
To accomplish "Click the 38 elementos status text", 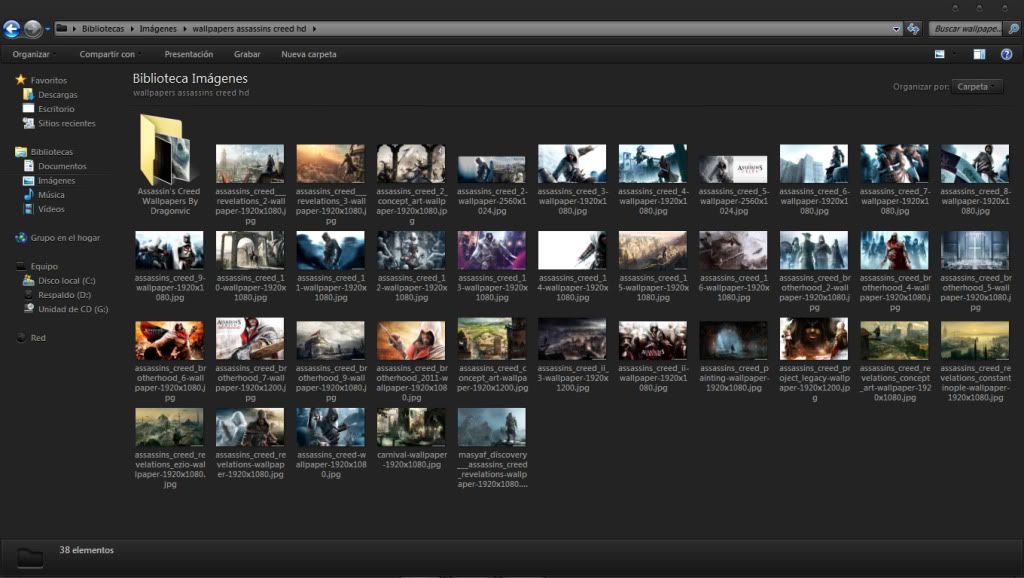I will click(x=86, y=551).
